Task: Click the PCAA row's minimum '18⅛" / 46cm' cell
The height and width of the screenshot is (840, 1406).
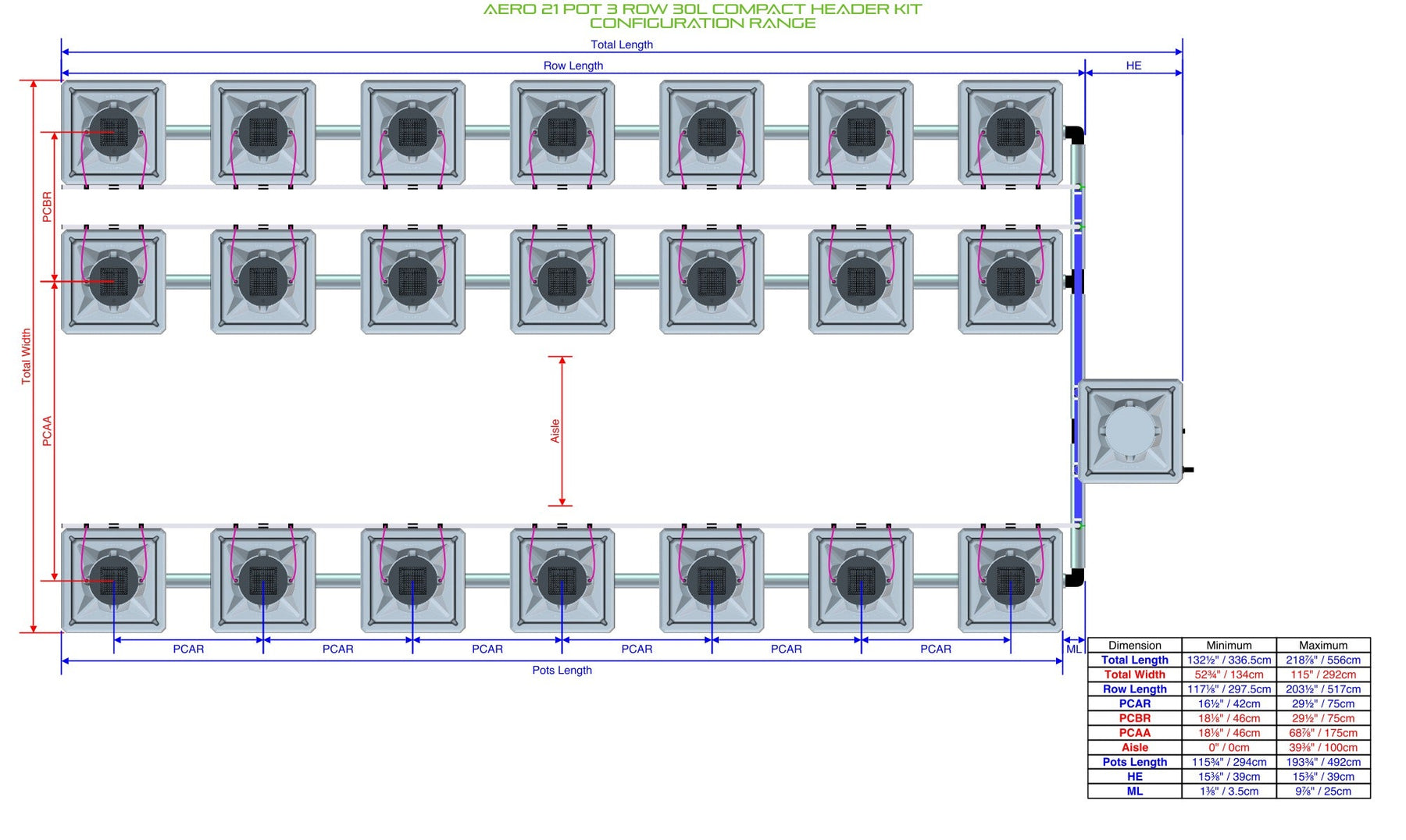Action: coord(1229,733)
